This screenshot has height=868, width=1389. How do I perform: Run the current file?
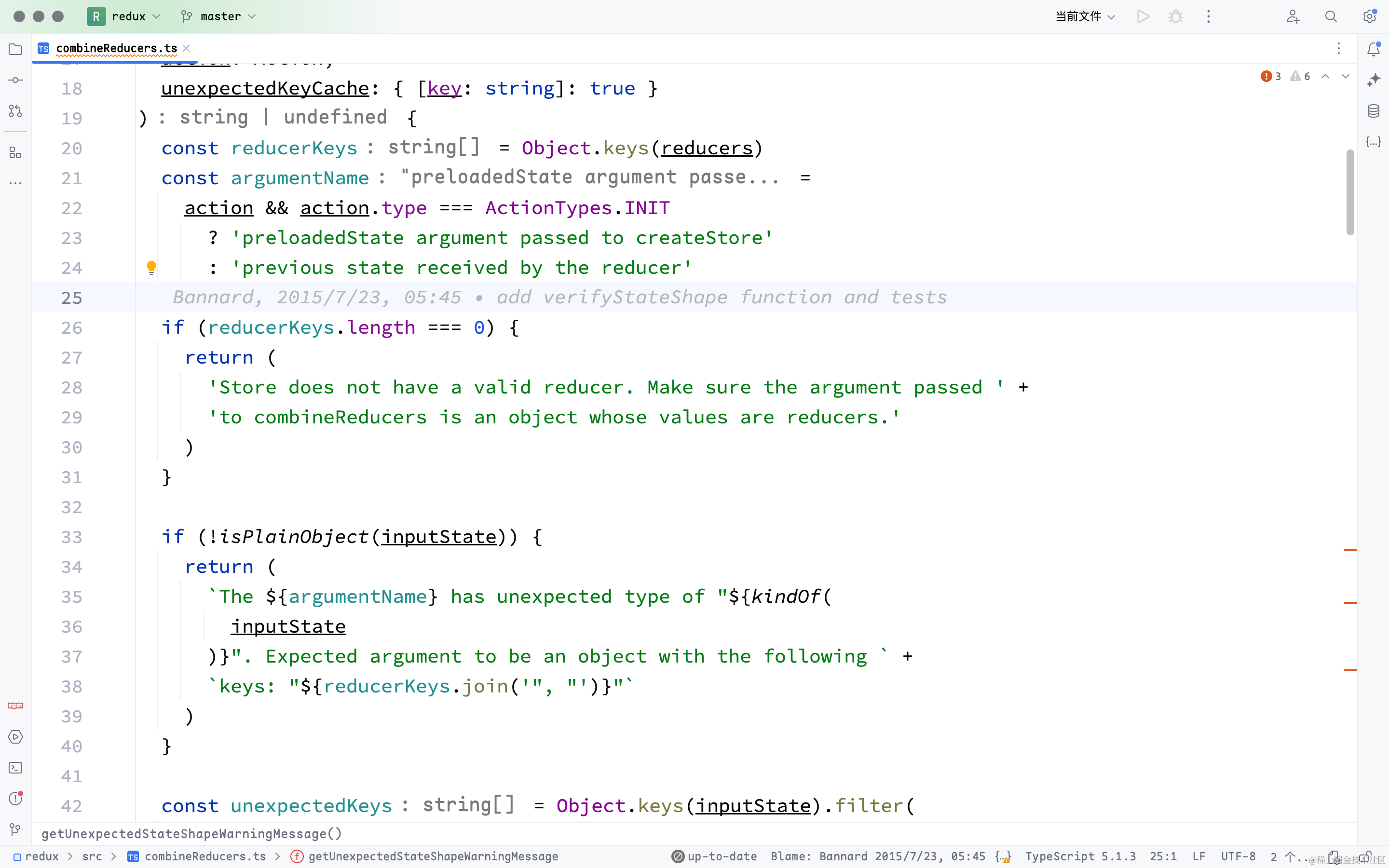click(1143, 17)
